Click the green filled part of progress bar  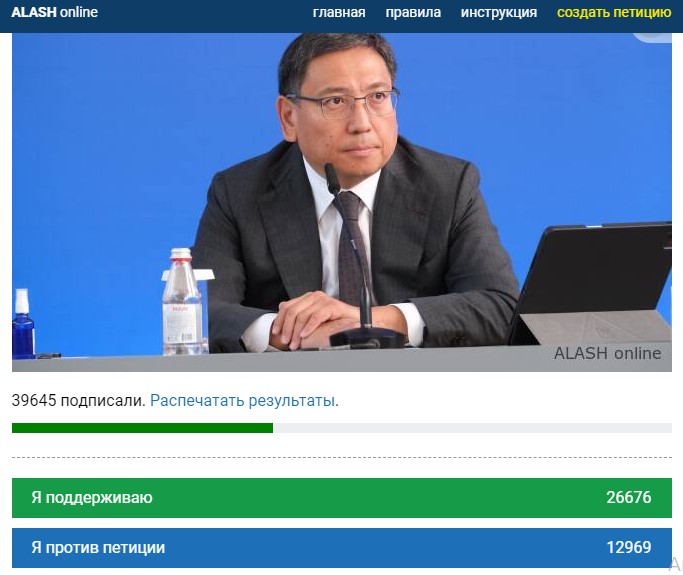click(142, 428)
